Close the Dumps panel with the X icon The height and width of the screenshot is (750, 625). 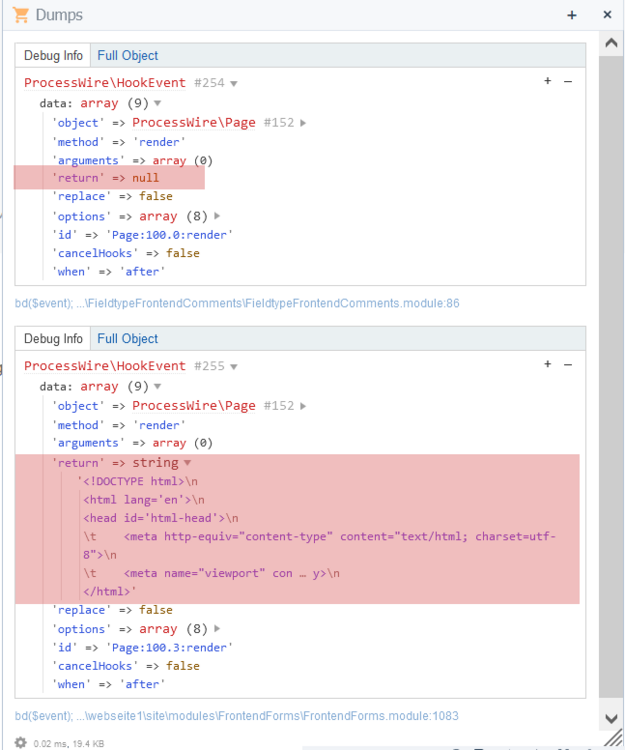coord(607,15)
